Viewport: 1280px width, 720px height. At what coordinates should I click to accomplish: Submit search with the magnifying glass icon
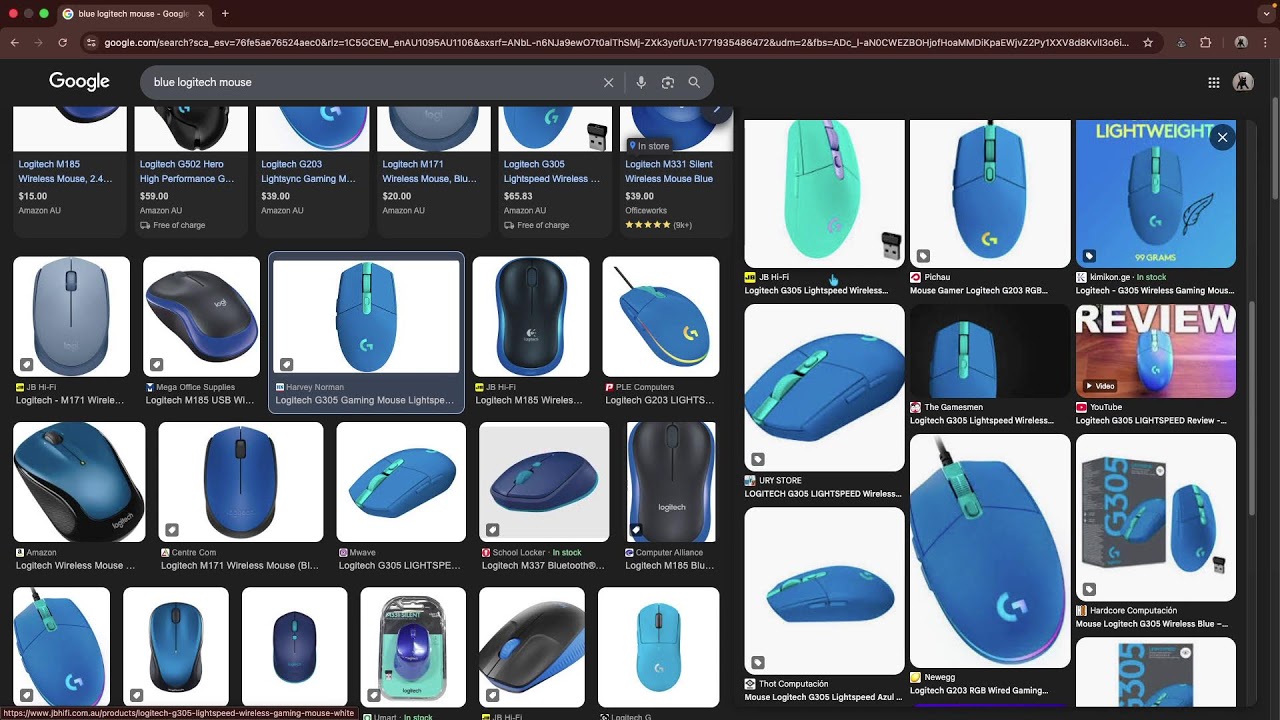(694, 82)
